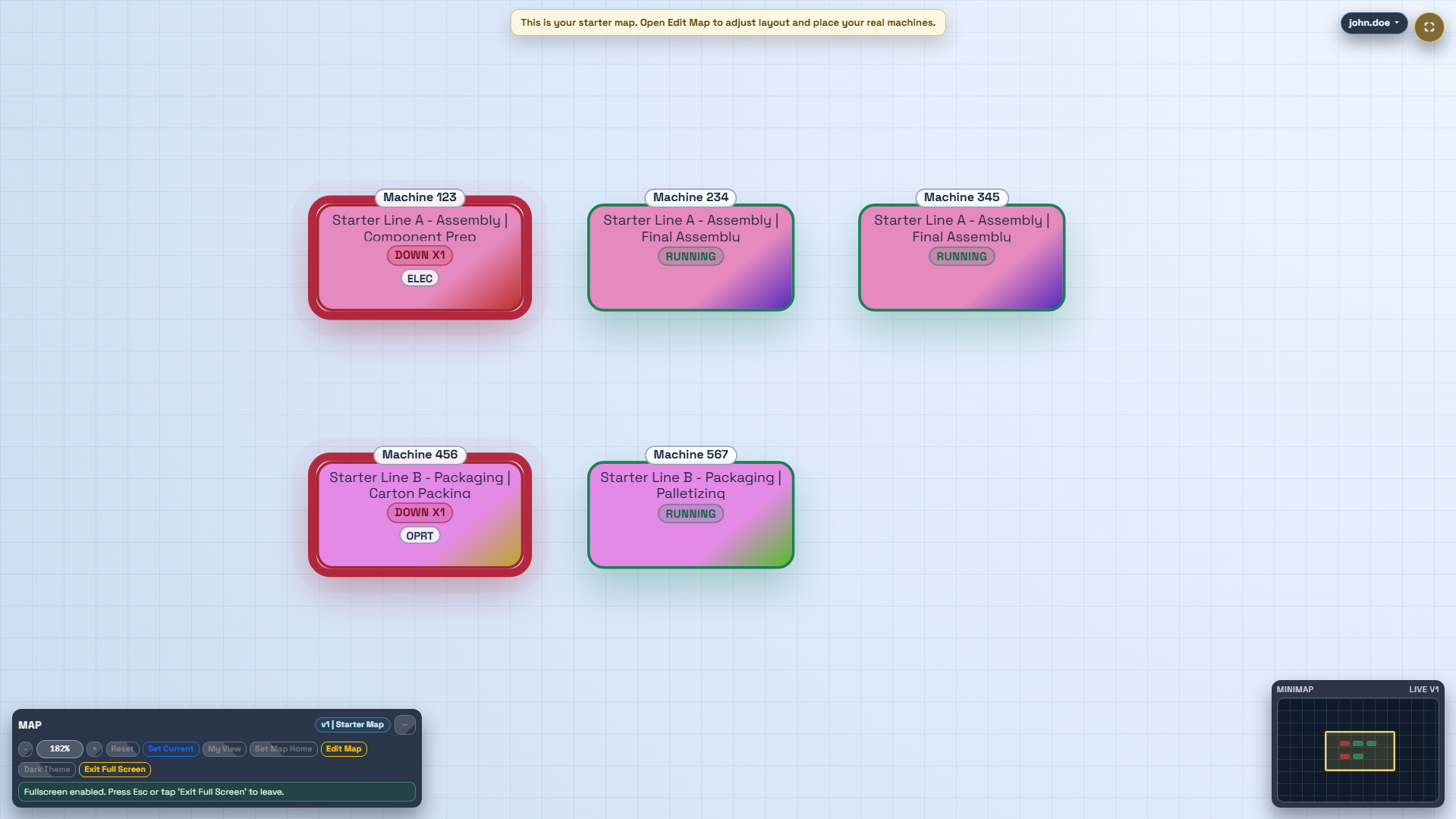Click the DOWN X1 badge on Machine 456

[420, 512]
